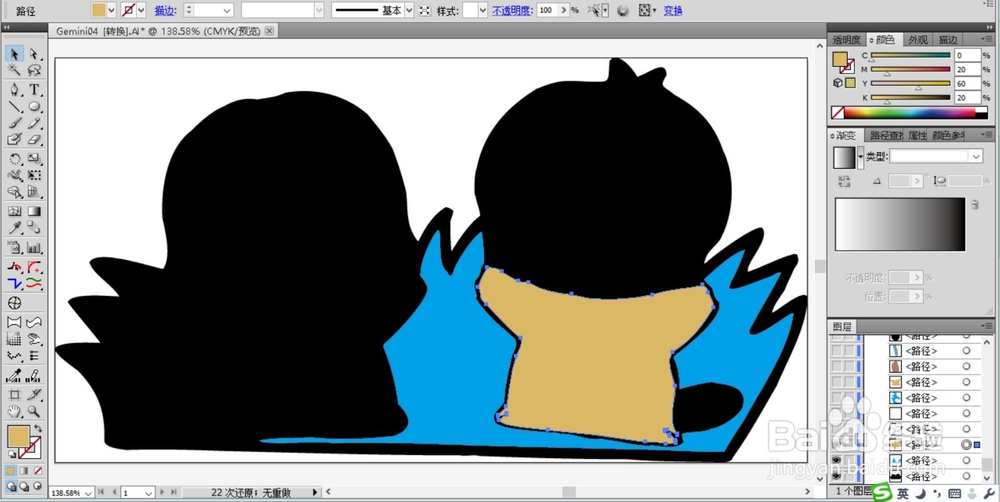
Task: Open the artboard page number dropdown
Action: (x=148, y=492)
